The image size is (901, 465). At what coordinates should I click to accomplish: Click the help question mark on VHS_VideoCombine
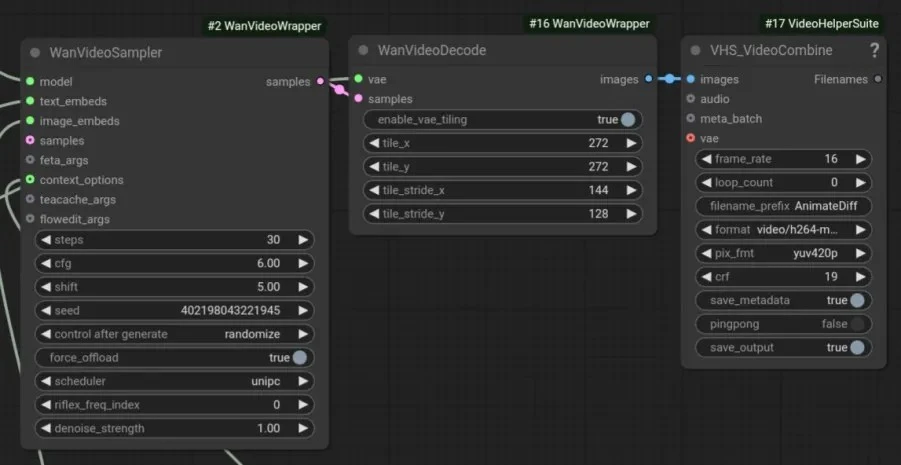(x=875, y=51)
